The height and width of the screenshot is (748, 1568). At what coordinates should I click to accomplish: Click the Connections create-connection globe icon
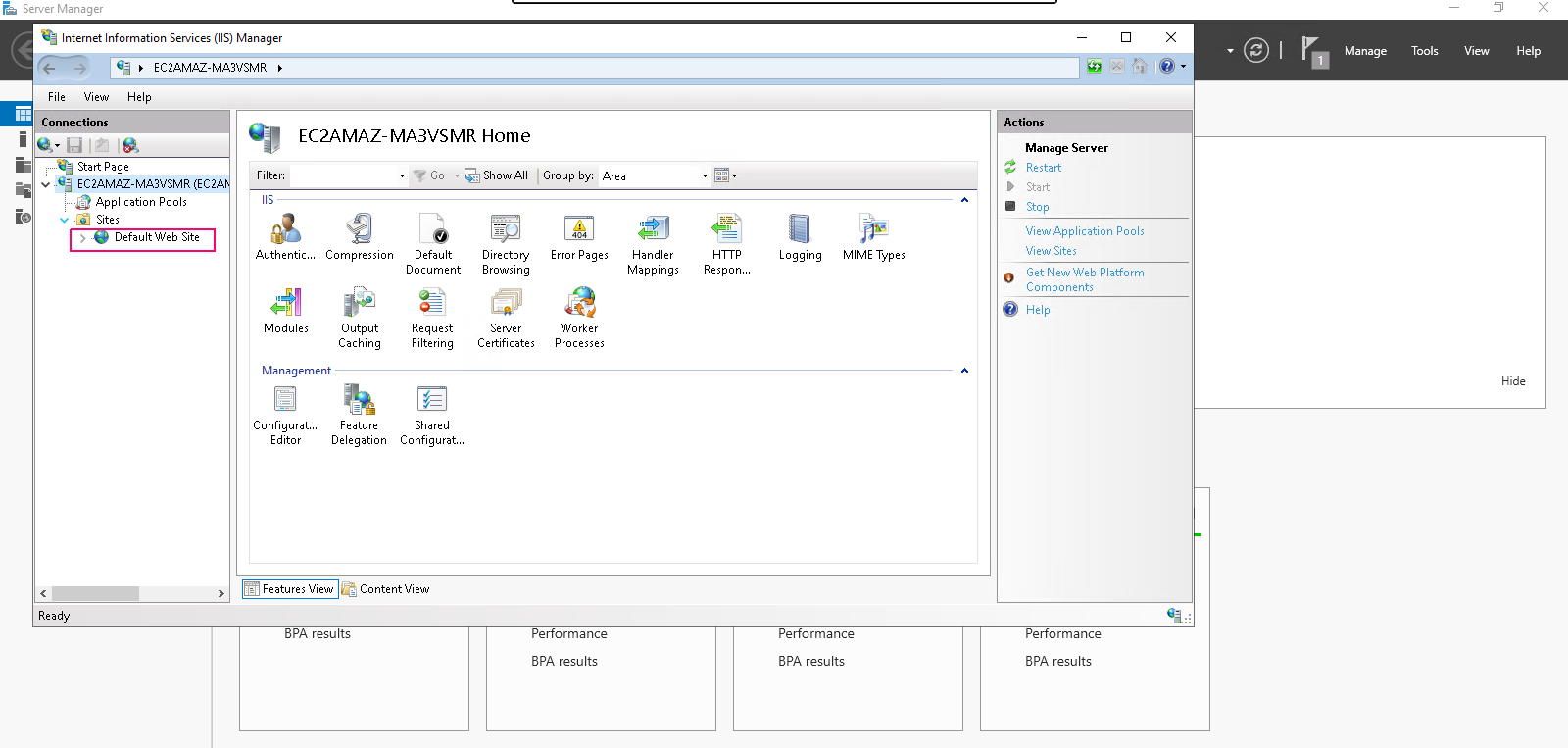point(45,145)
